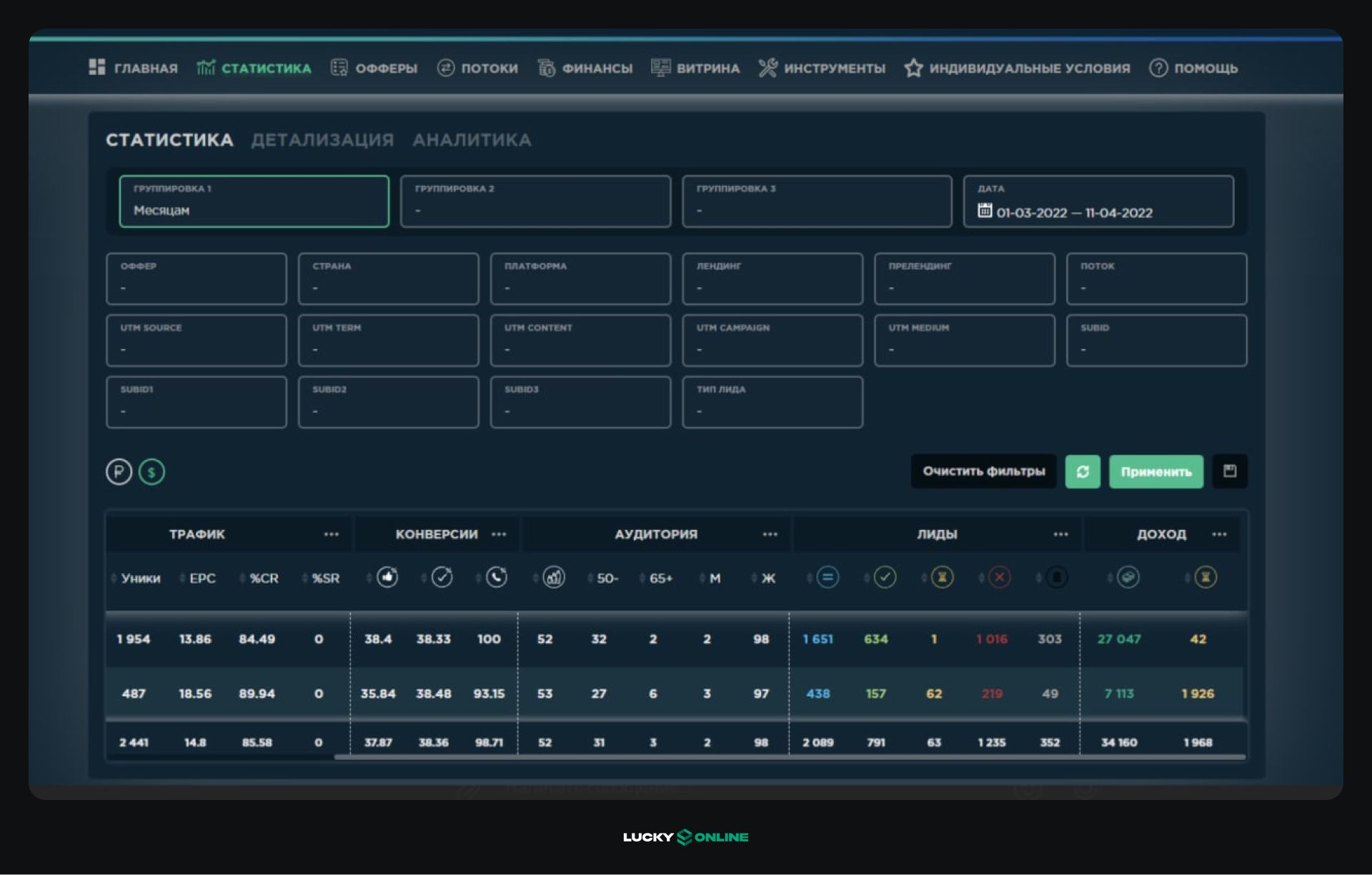Sort by phone call conversion icon
The width and height of the screenshot is (1372, 875).
click(x=497, y=577)
